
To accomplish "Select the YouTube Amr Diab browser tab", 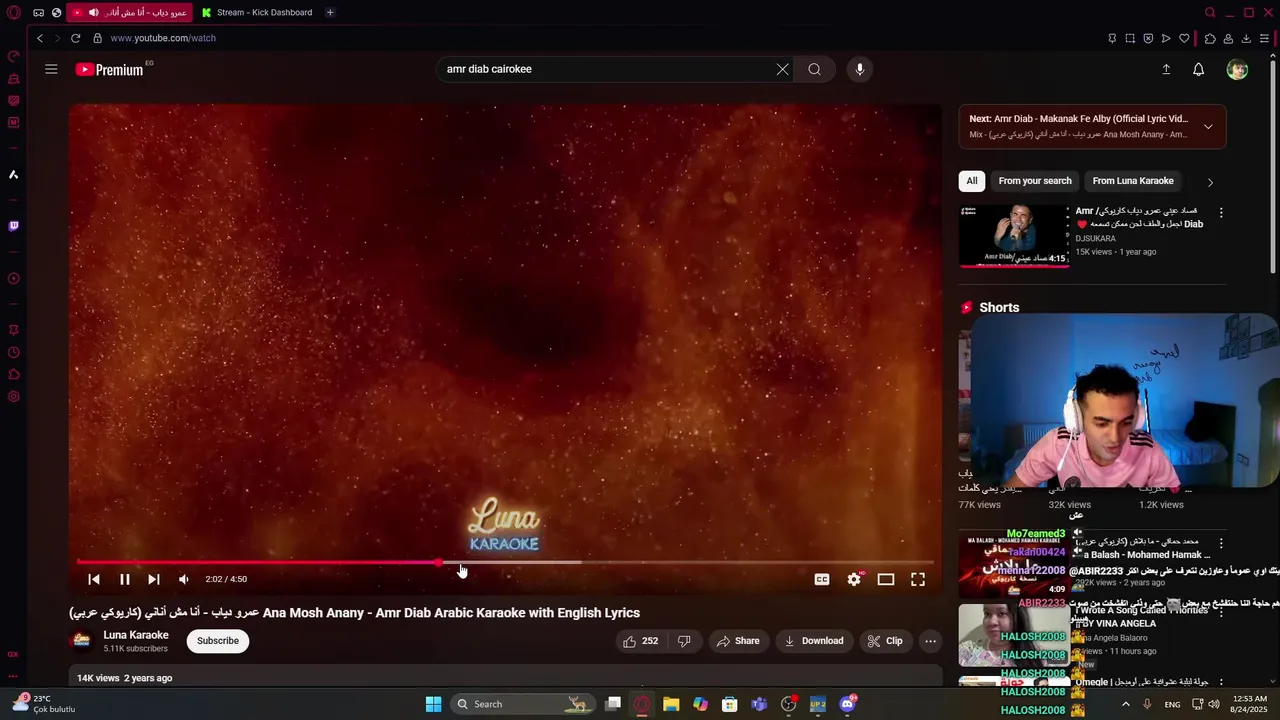I will [130, 12].
